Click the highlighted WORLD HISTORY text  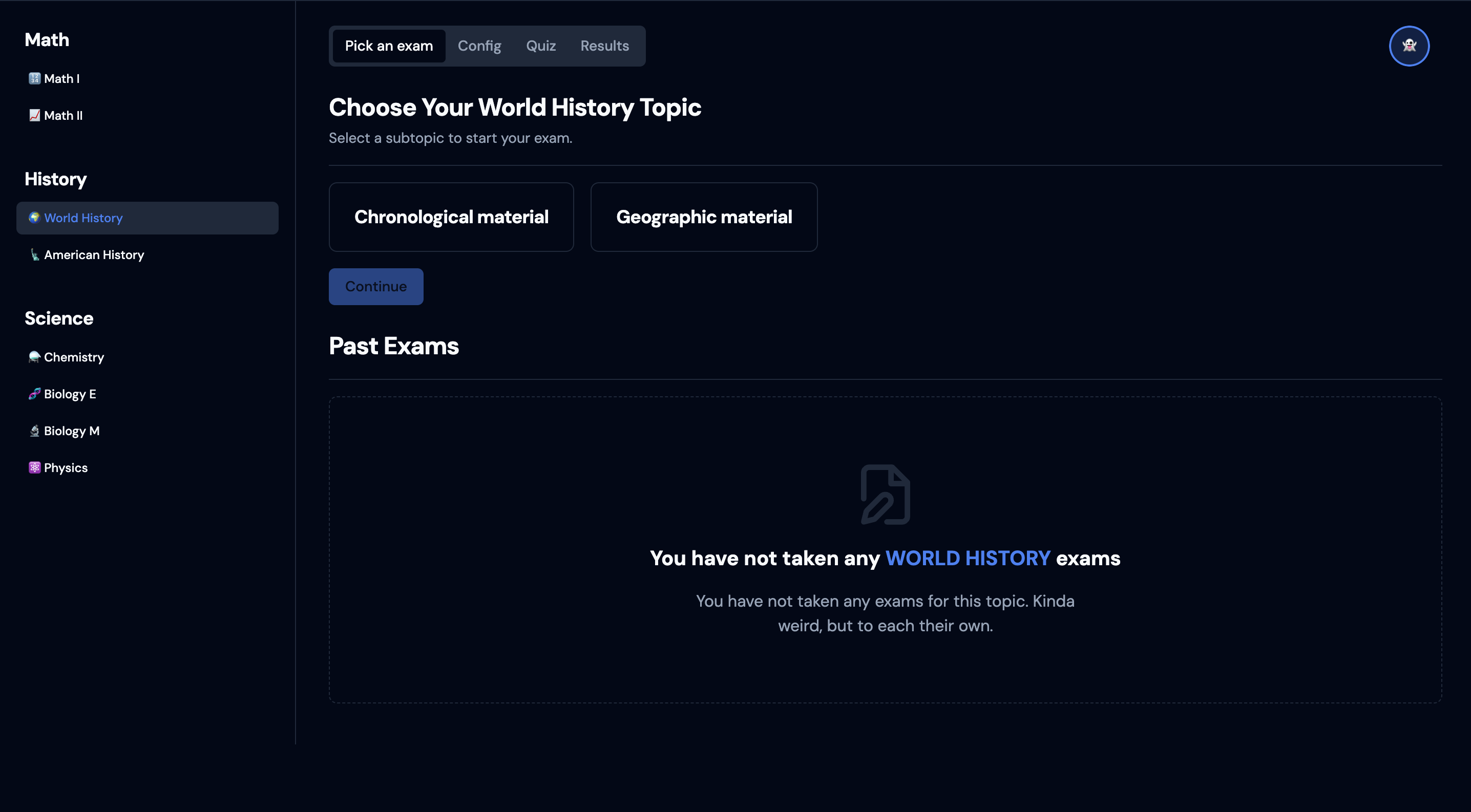(x=968, y=558)
